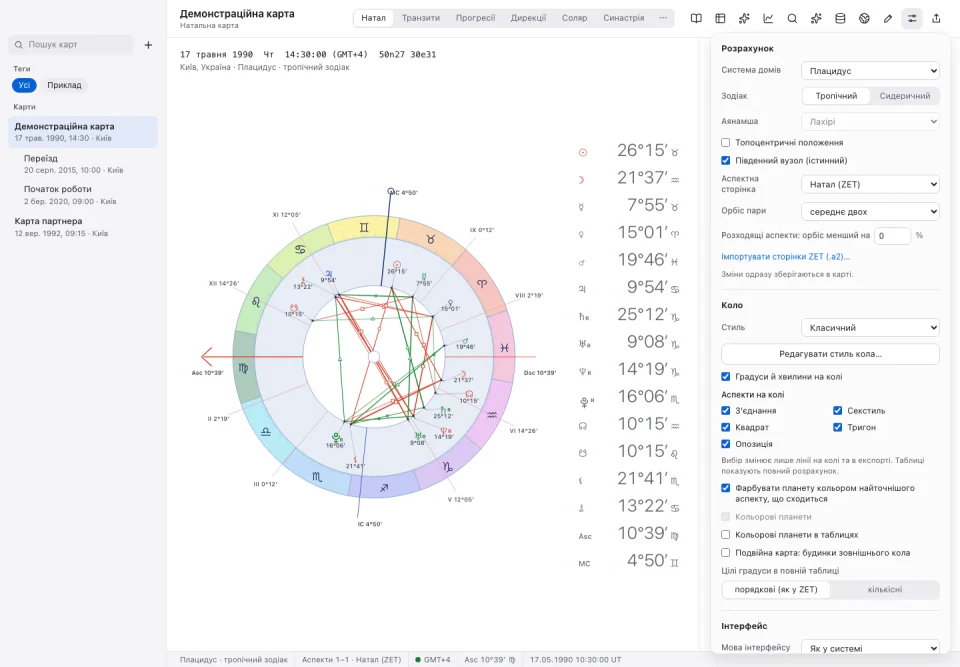This screenshot has width=960, height=667.
Task: Open Система домів dropdown (Плацидус)
Action: pyautogui.click(x=870, y=70)
